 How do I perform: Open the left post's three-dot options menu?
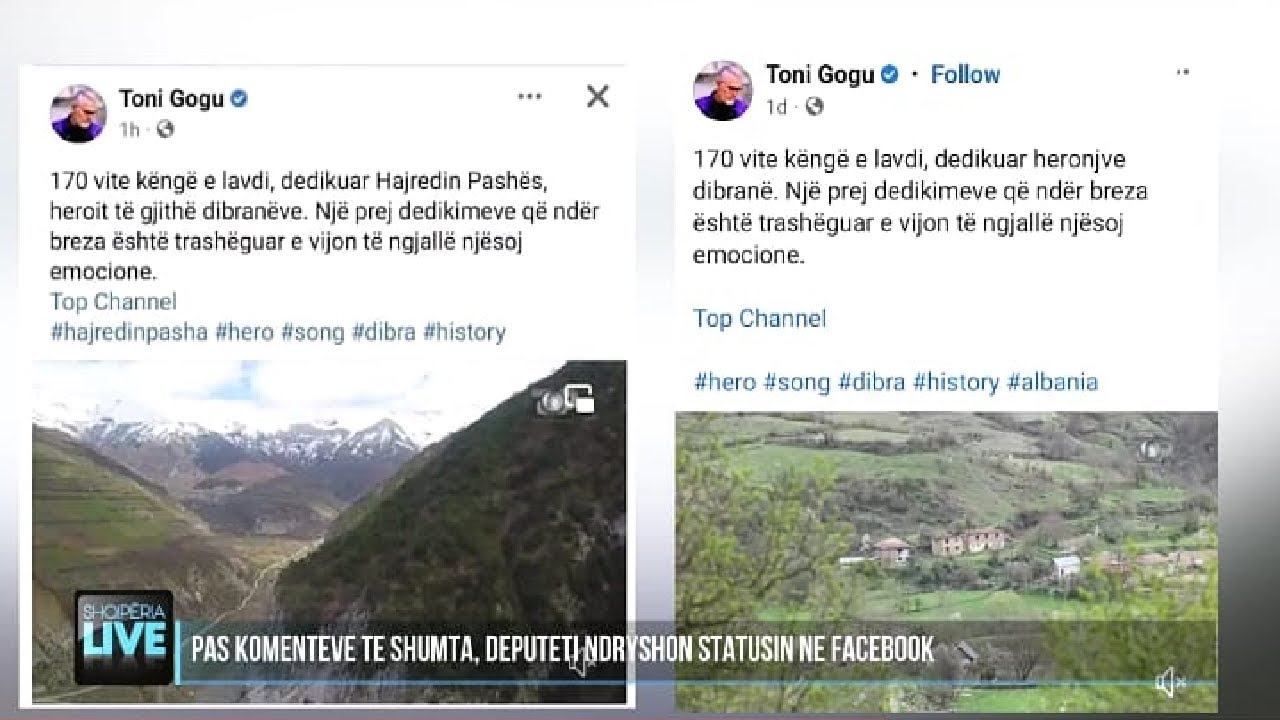[529, 97]
